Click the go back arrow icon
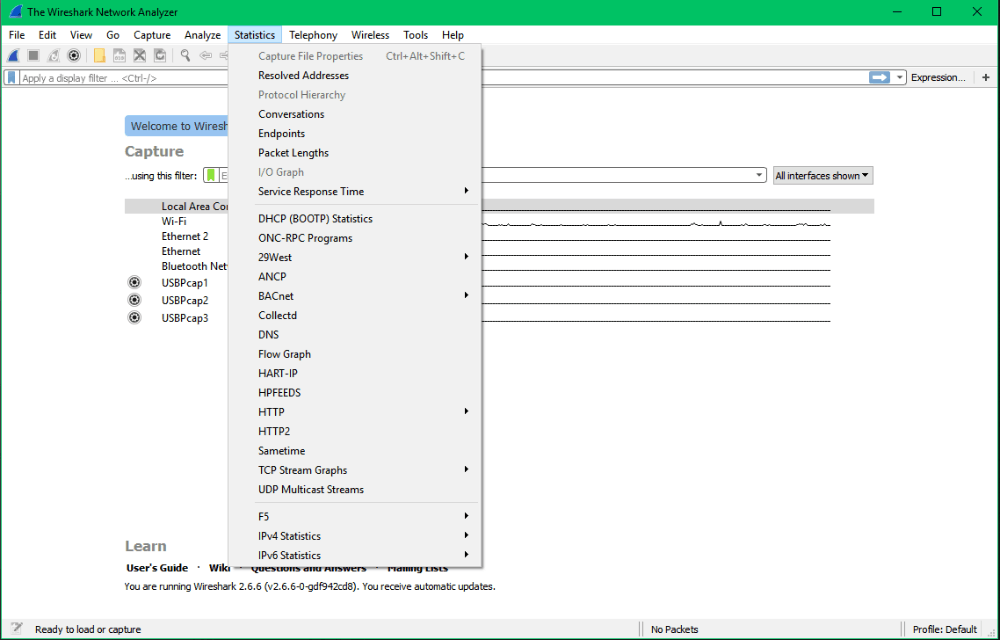The image size is (1000, 640). tap(205, 56)
